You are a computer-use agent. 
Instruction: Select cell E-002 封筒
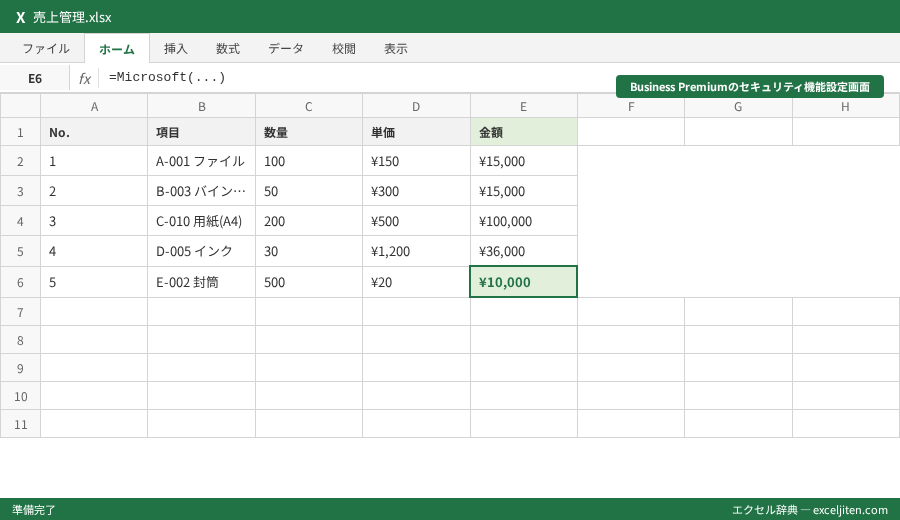click(x=201, y=282)
